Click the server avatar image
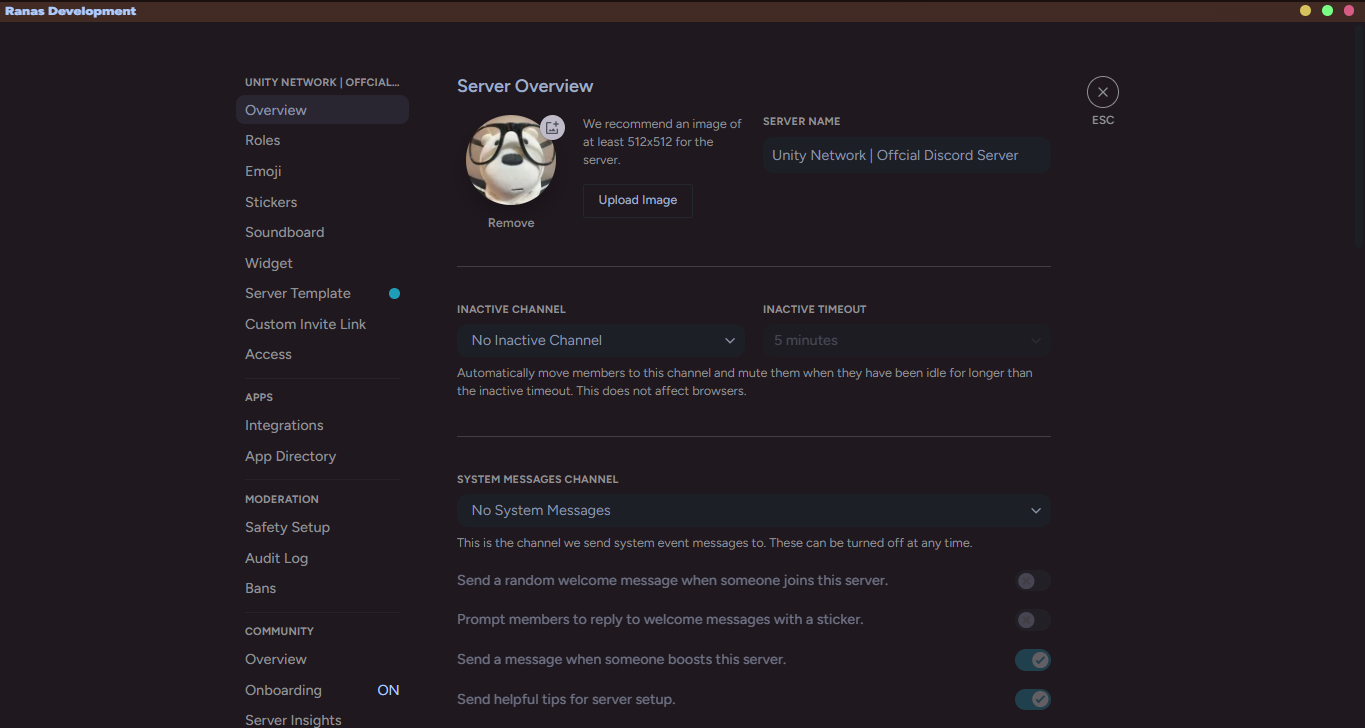This screenshot has width=1365, height=728. pos(511,160)
